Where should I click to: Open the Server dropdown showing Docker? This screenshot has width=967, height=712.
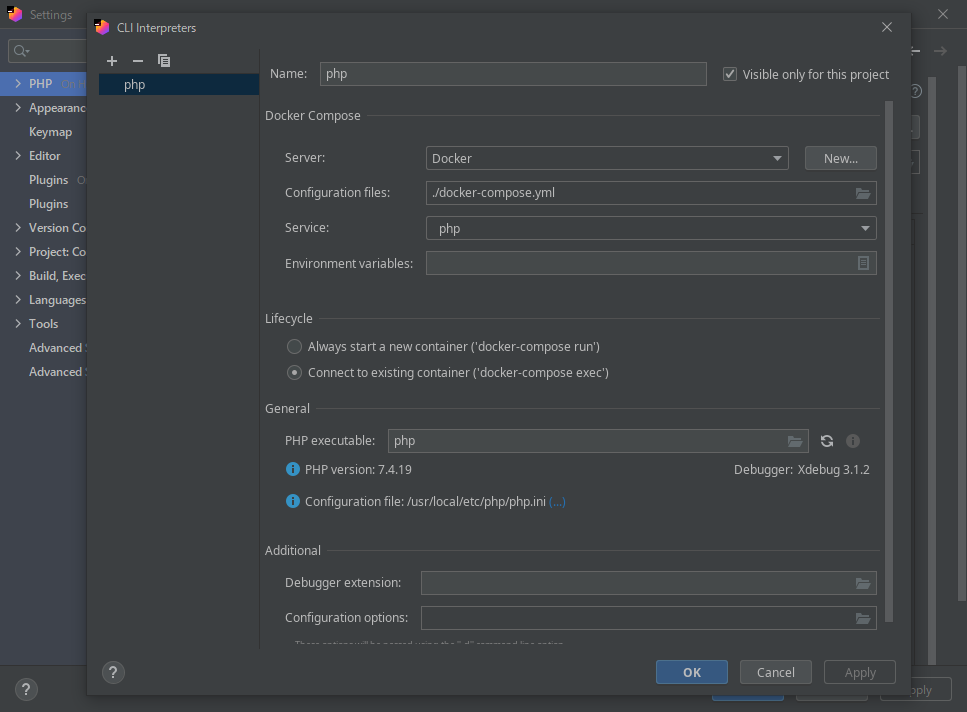pyautogui.click(x=607, y=158)
